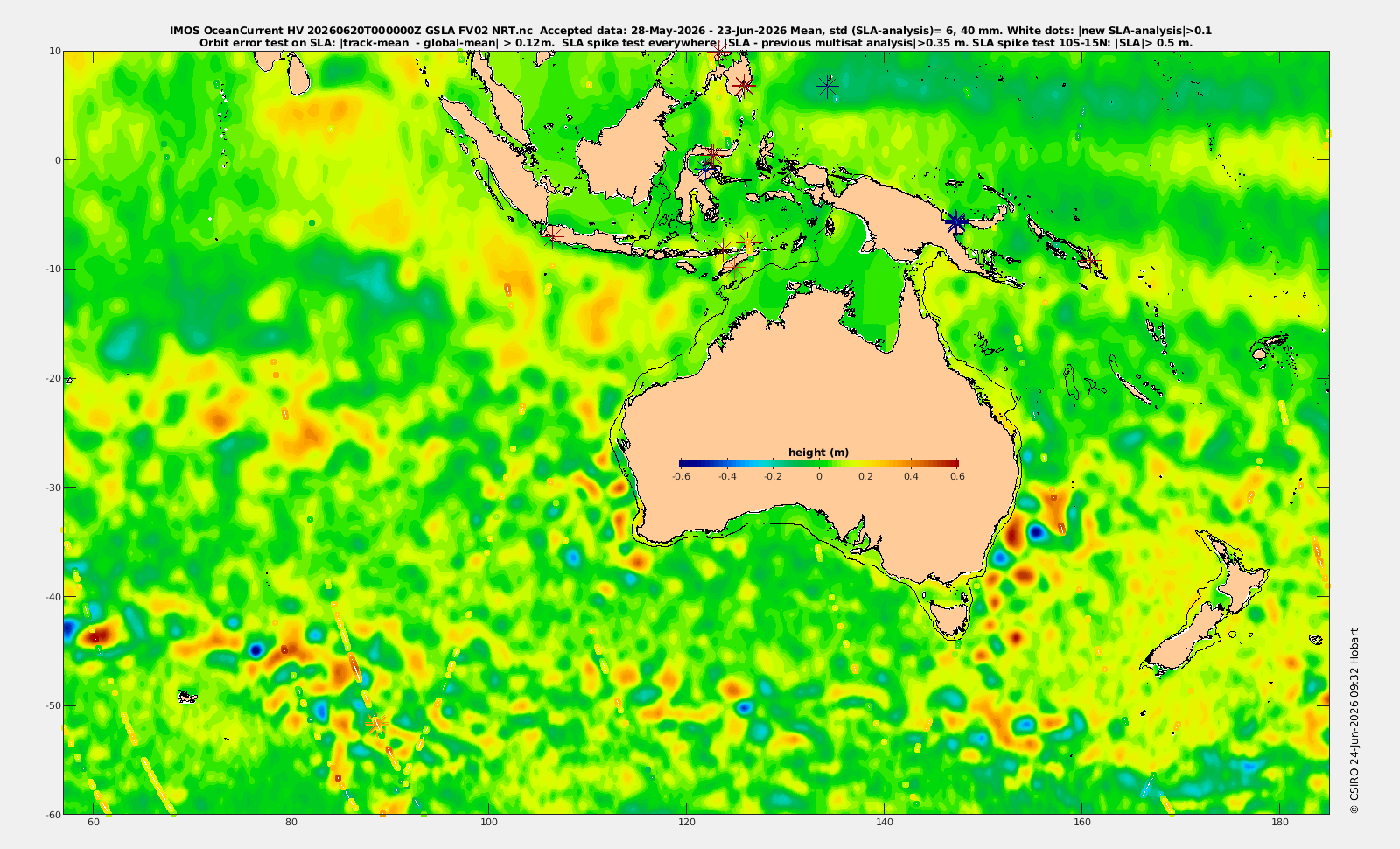Click the red star marker near the Philippines
Image resolution: width=1400 pixels, height=849 pixels.
click(744, 86)
